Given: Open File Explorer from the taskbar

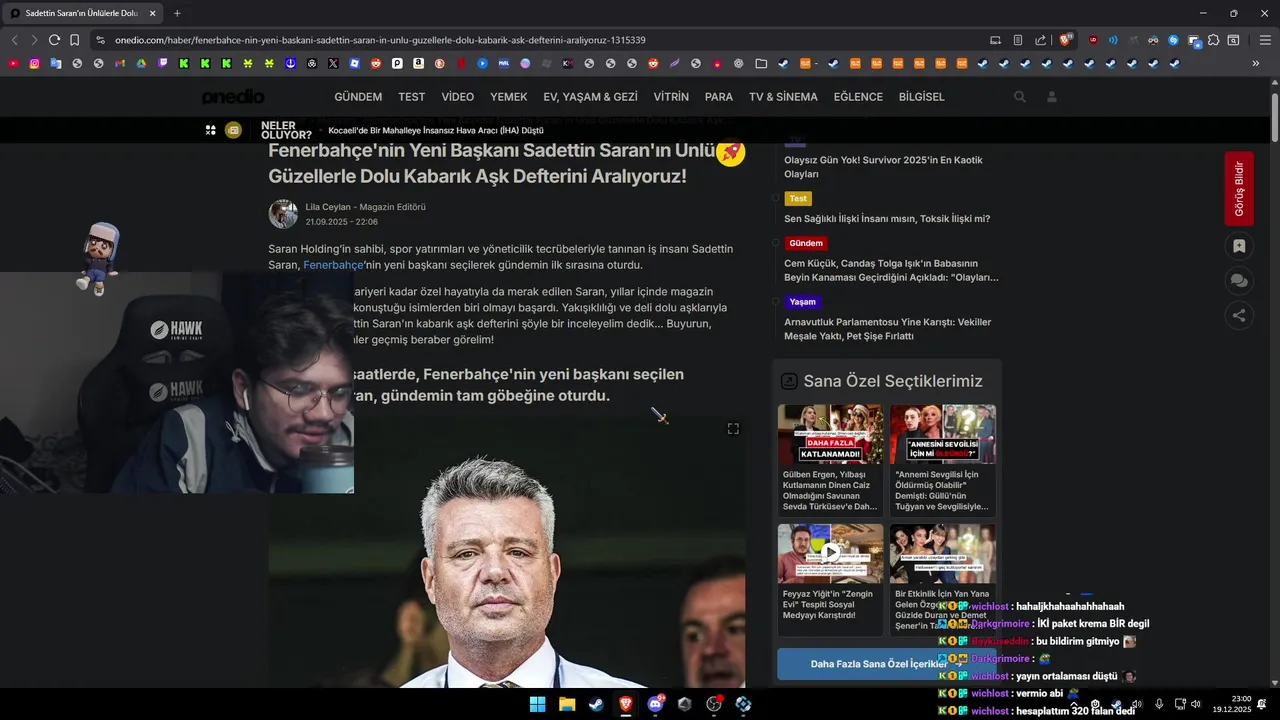Looking at the screenshot, I should pyautogui.click(x=567, y=704).
